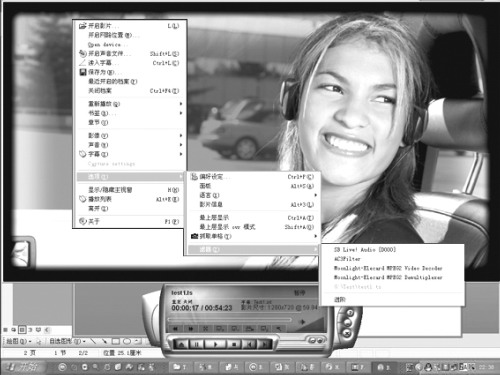
Task: Click the fast rewind icon in the player toolbar
Action: tap(175, 329)
